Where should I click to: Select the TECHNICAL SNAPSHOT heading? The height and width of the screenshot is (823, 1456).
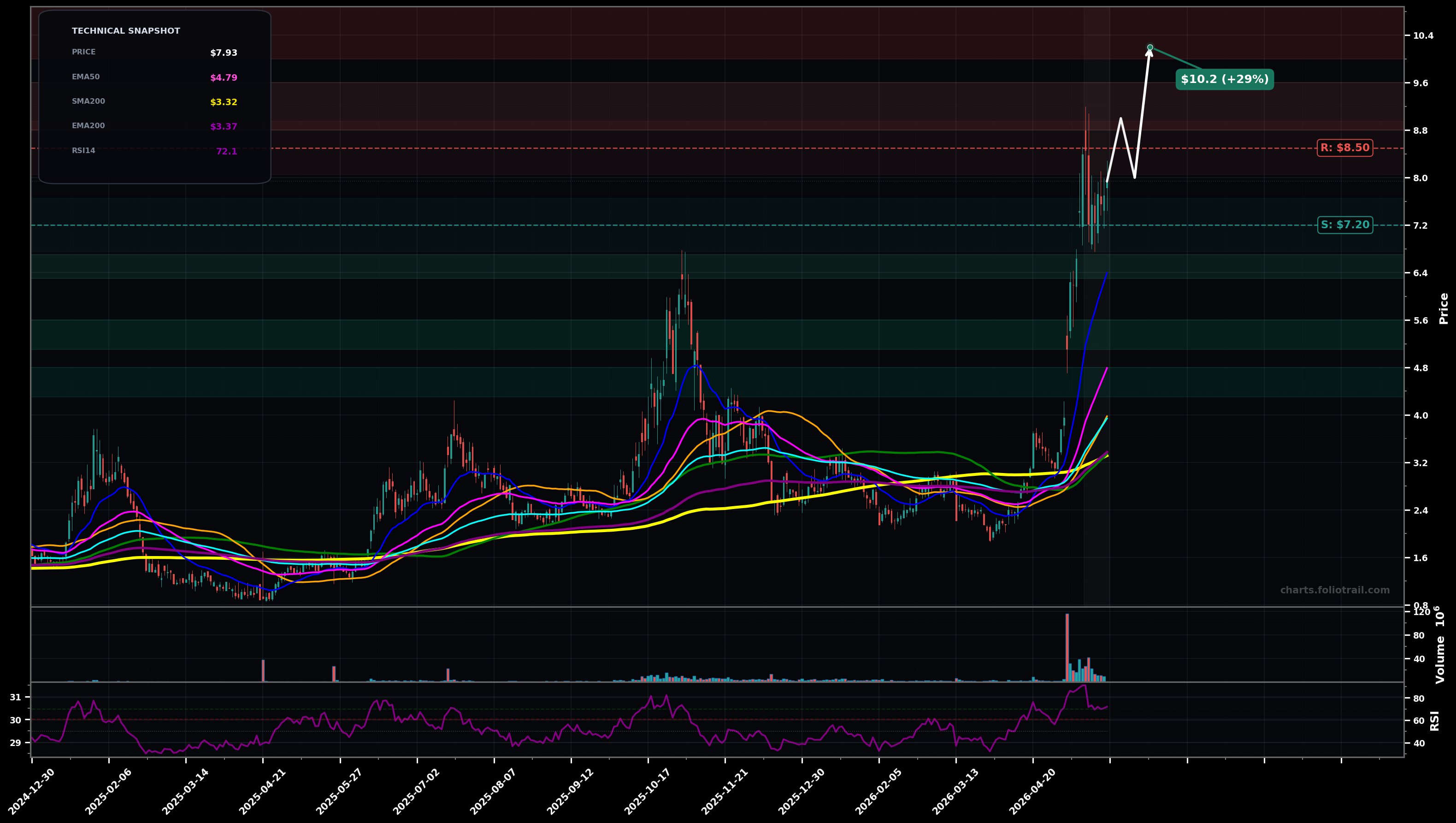(126, 31)
